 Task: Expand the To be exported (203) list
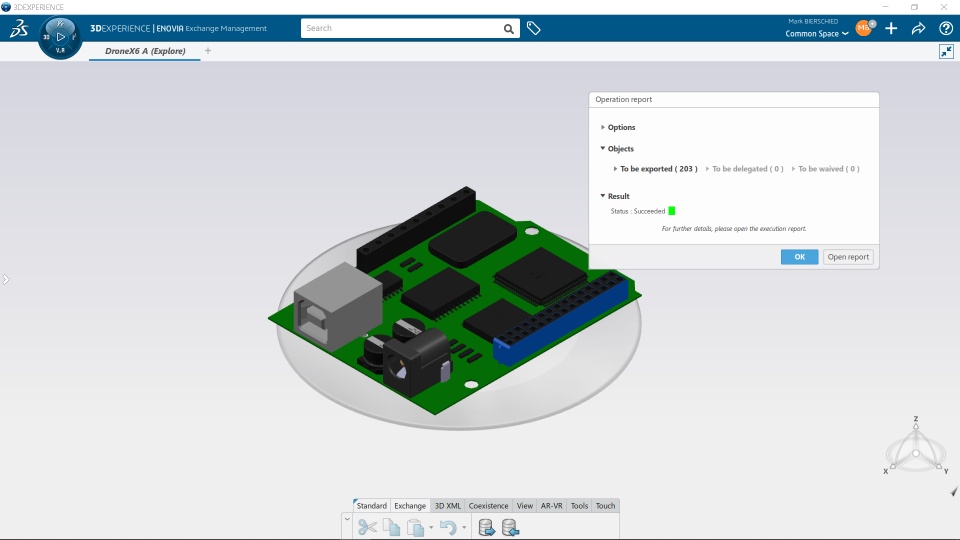coord(656,169)
